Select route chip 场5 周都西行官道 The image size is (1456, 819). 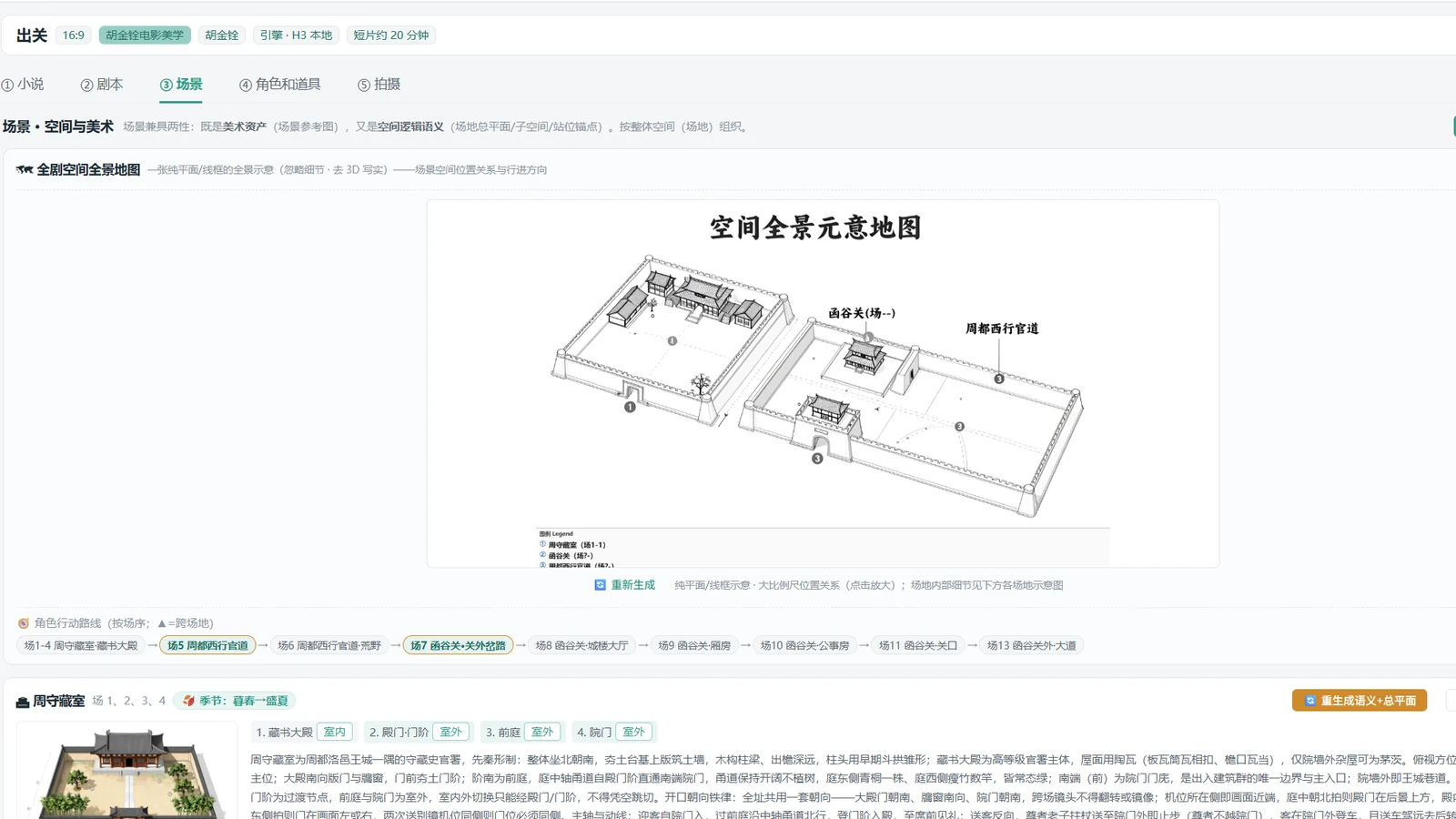pos(207,645)
